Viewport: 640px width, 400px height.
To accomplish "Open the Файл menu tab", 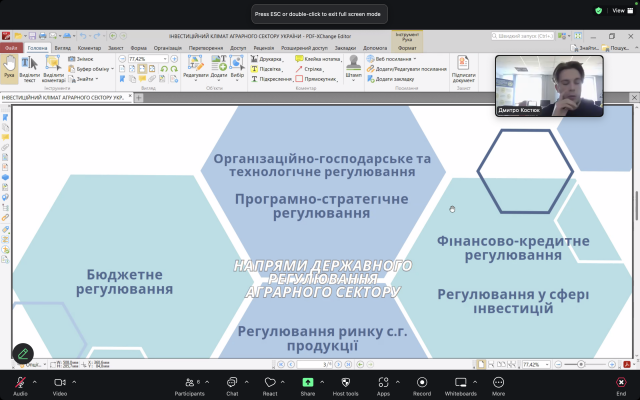I will (12, 47).
